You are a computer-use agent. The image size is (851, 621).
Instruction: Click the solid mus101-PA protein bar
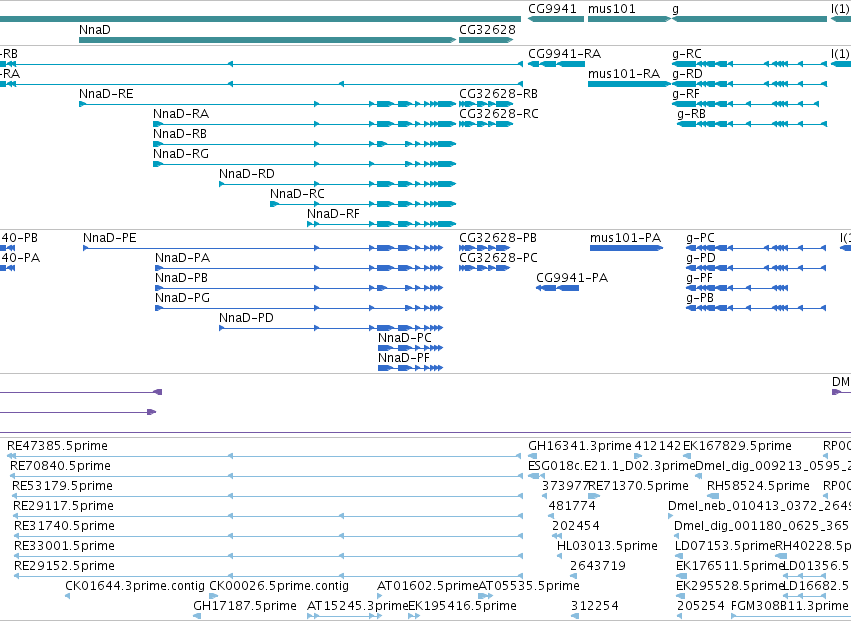(626, 248)
